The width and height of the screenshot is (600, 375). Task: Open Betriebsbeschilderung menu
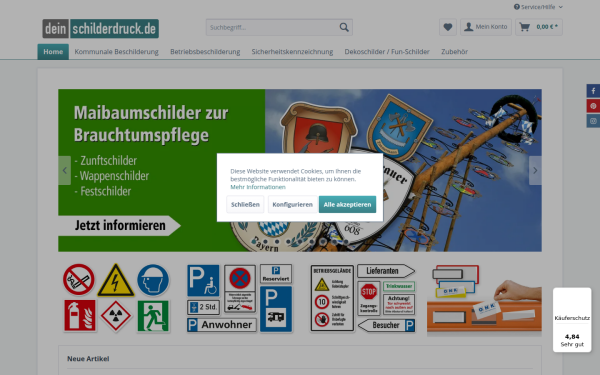(205, 52)
